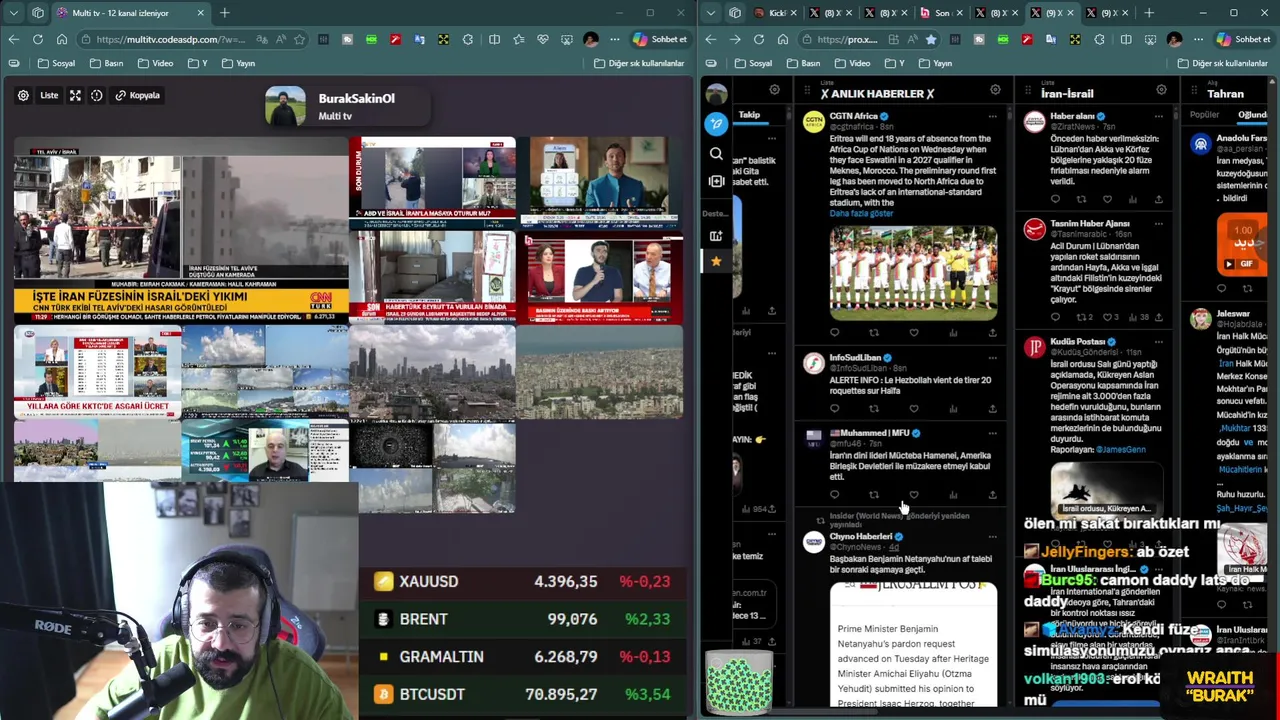This screenshot has width=1280, height=720.
Task: Open Sosyal bookmarks folder in right browser
Action: point(753,63)
